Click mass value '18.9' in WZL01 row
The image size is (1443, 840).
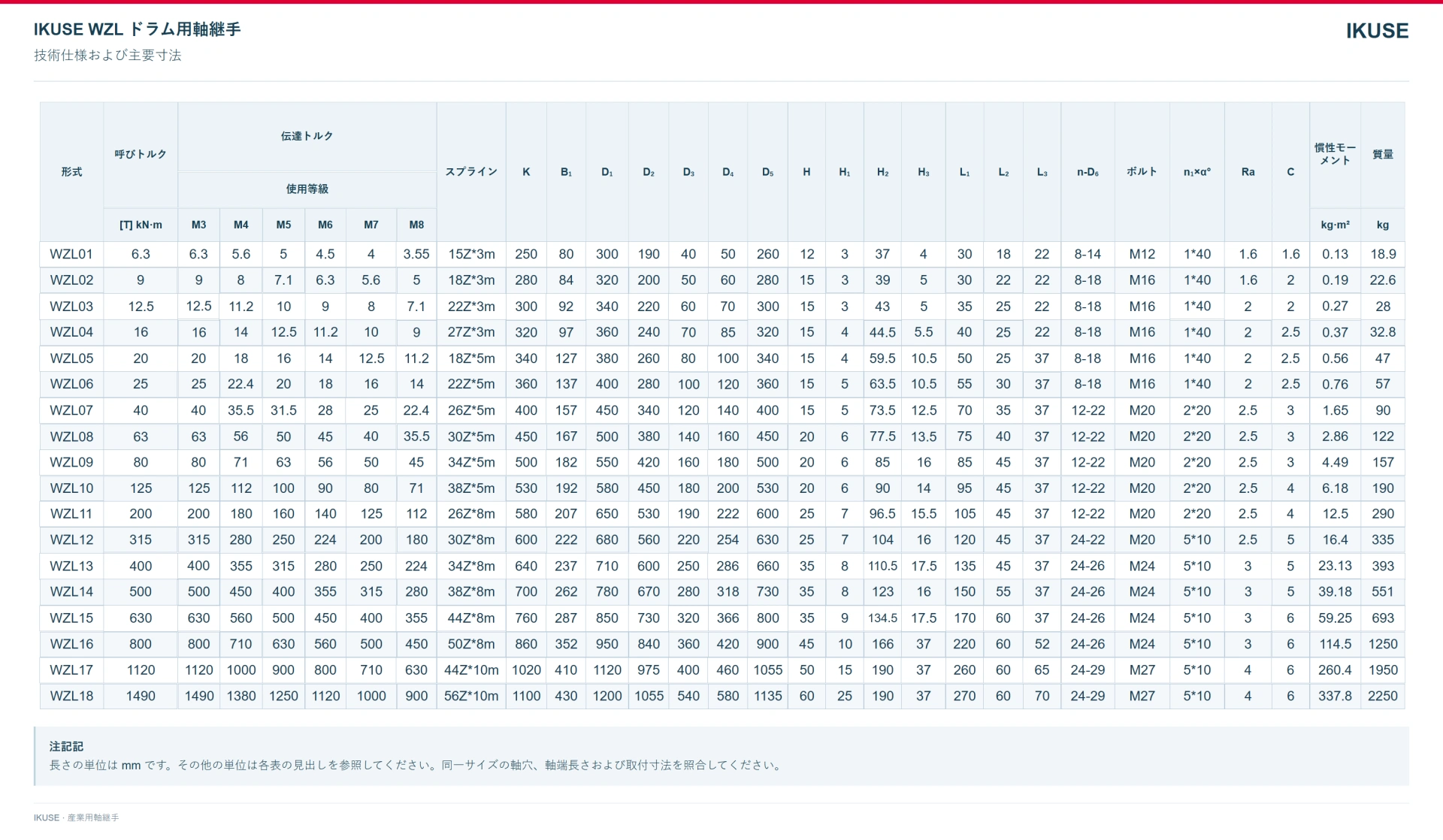coord(1383,255)
